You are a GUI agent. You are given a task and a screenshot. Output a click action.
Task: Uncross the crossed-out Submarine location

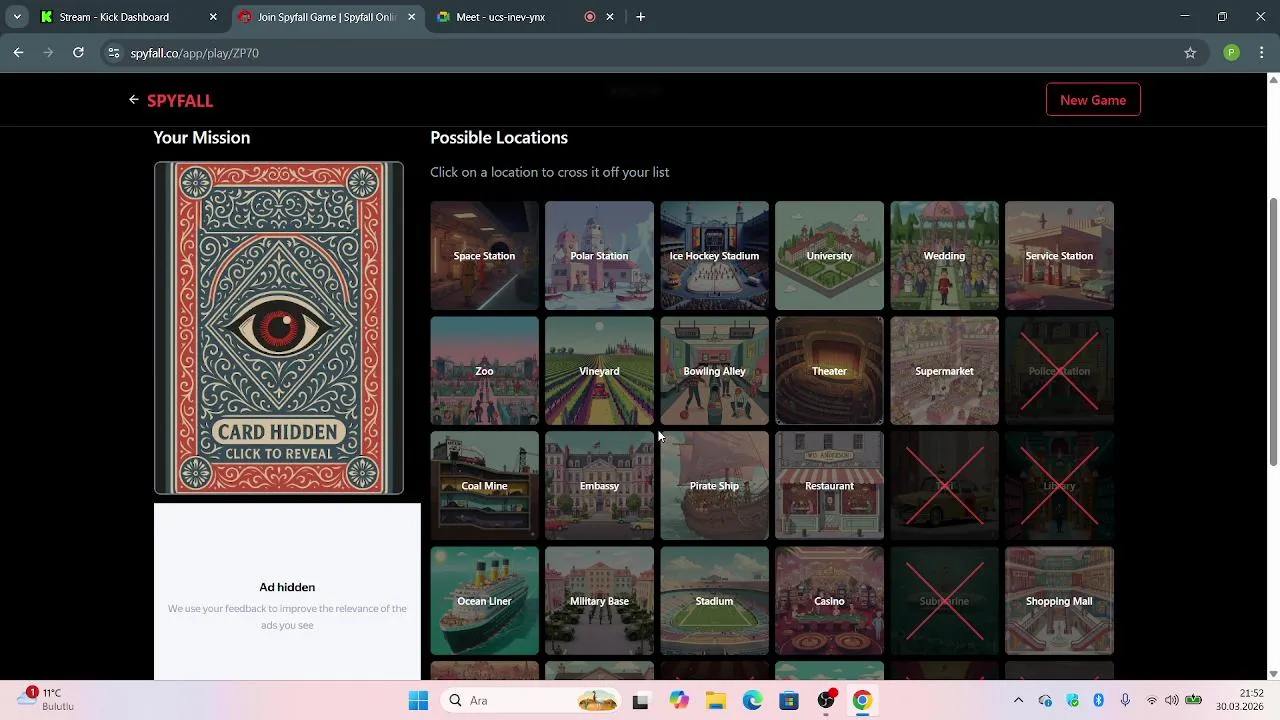[944, 601]
